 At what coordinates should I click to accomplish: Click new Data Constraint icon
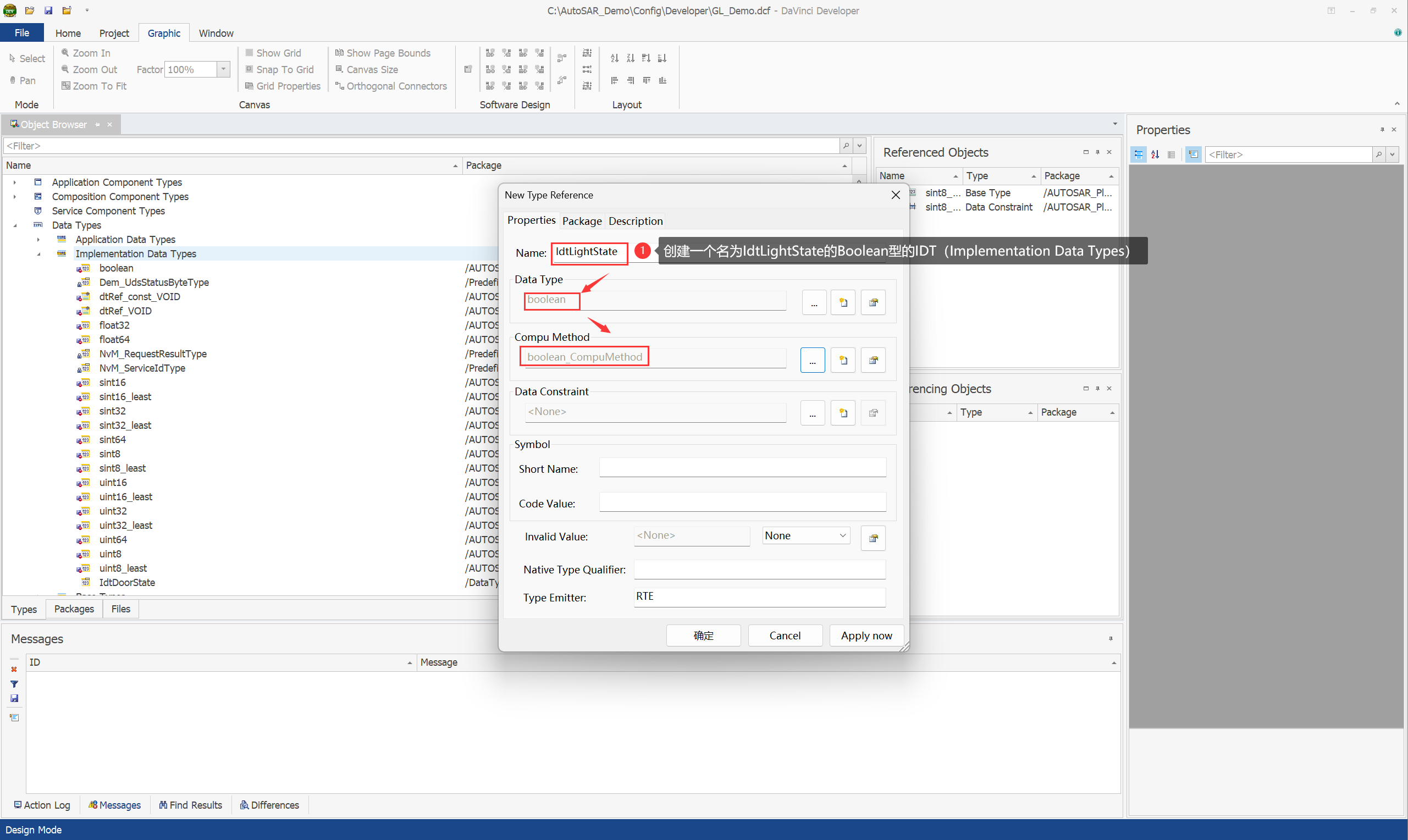point(843,413)
